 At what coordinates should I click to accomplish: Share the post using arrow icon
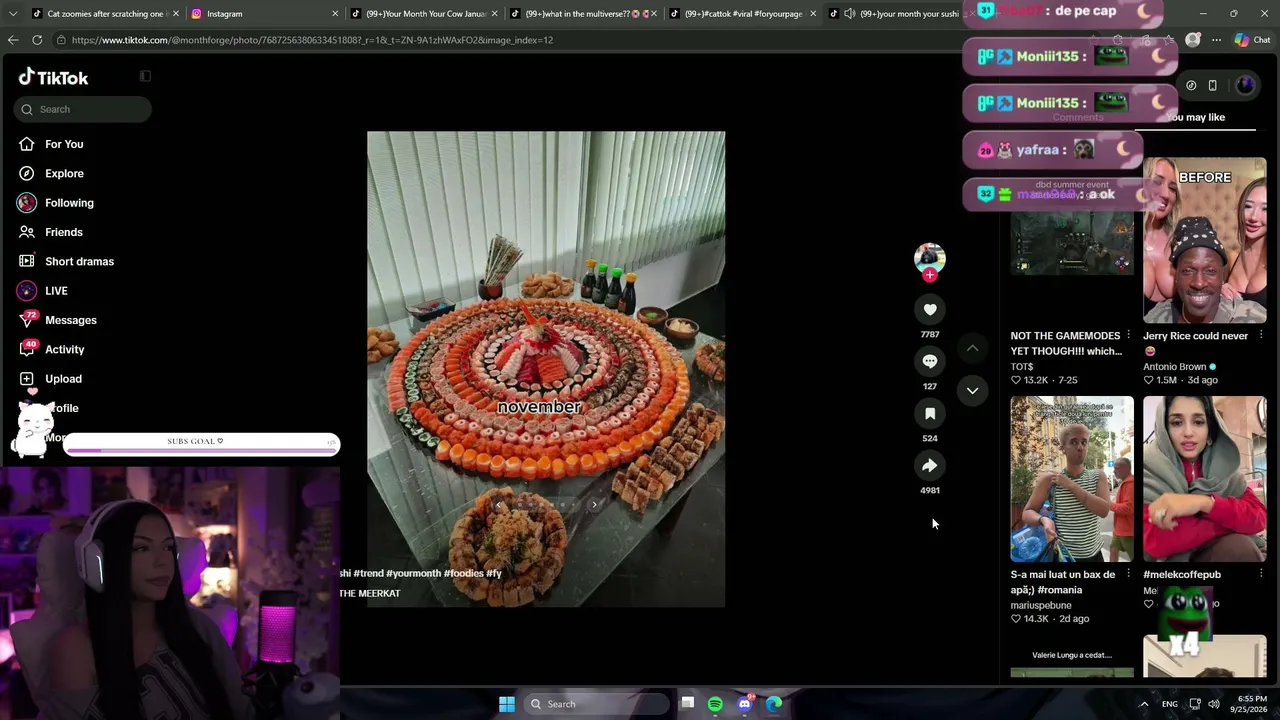(930, 465)
